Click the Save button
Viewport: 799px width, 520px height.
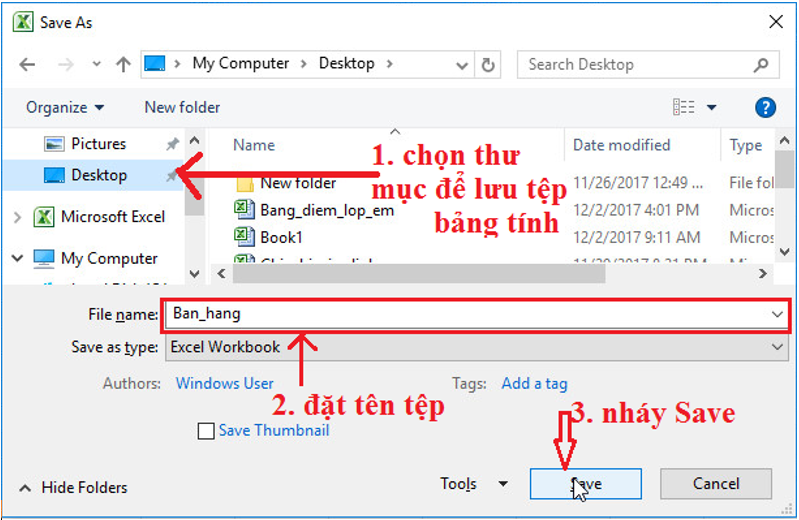[x=585, y=484]
